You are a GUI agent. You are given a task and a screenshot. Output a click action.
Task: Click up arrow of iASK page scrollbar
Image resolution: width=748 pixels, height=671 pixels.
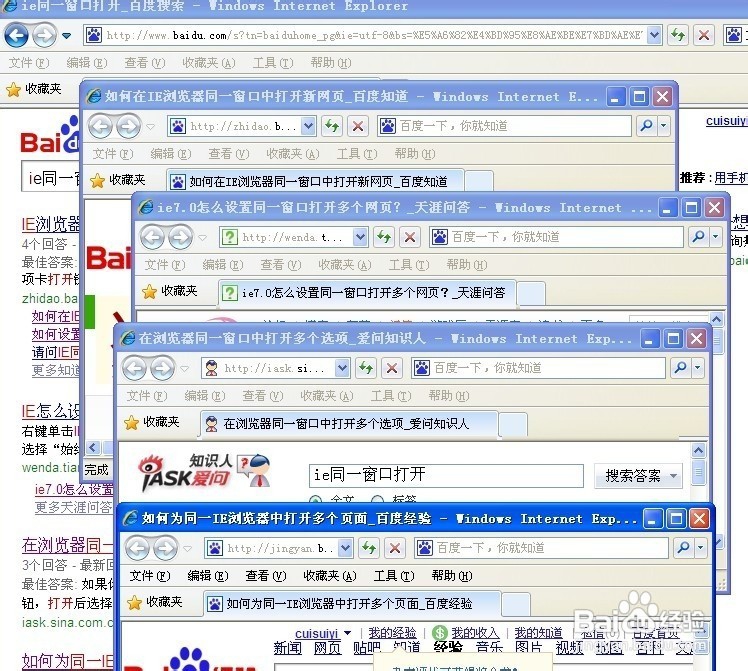698,451
